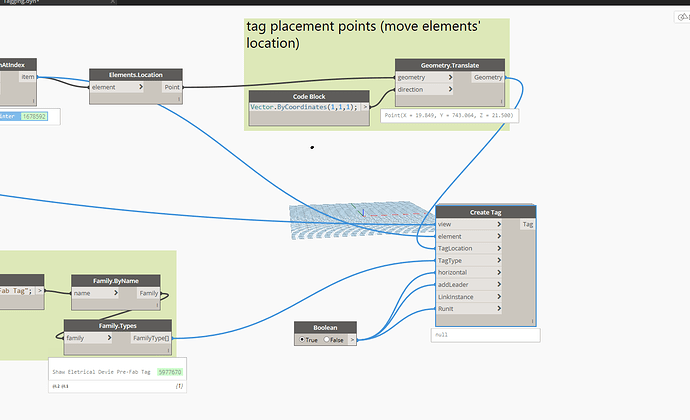
Task: Click the null preview bubble under Create Tag
Action: [485, 335]
